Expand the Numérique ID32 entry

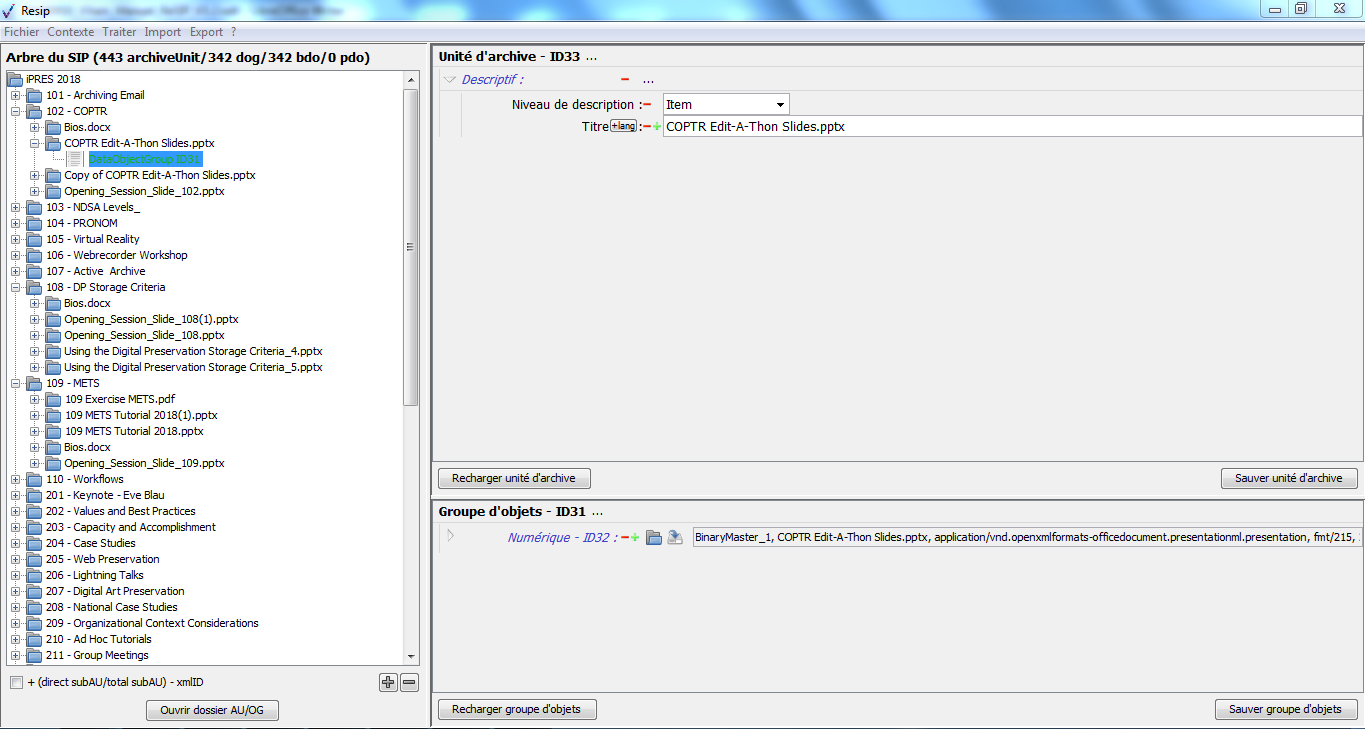450,536
